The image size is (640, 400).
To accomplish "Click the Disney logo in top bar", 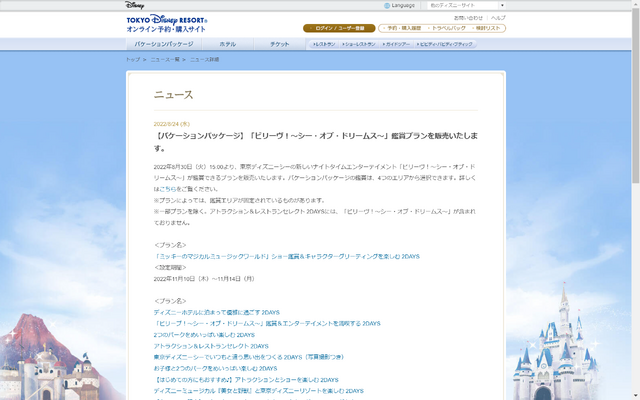I will 134,5.
